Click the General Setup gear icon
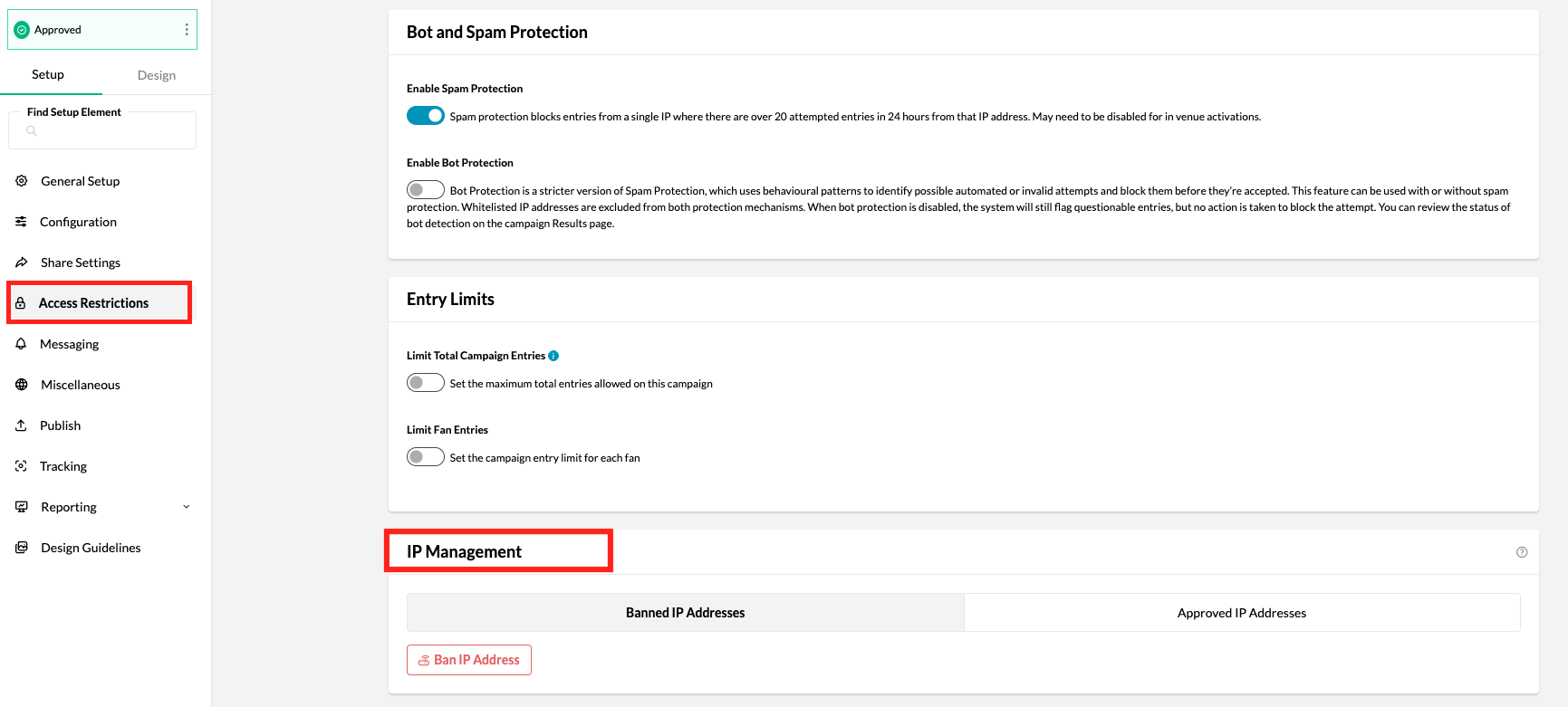Viewport: 1568px width, 707px height. tap(22, 181)
